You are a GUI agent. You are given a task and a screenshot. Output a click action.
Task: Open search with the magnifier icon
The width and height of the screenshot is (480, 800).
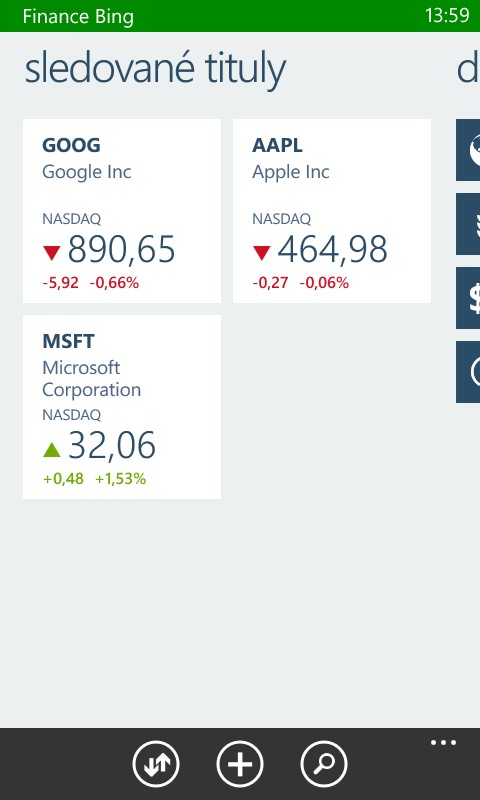coord(324,764)
